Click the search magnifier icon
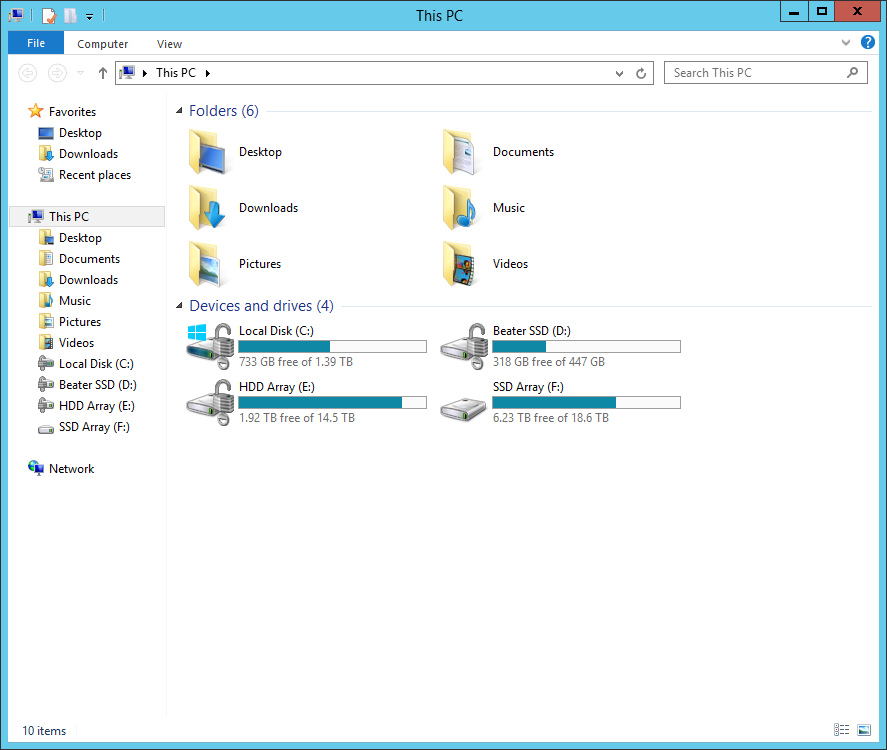 click(x=852, y=72)
